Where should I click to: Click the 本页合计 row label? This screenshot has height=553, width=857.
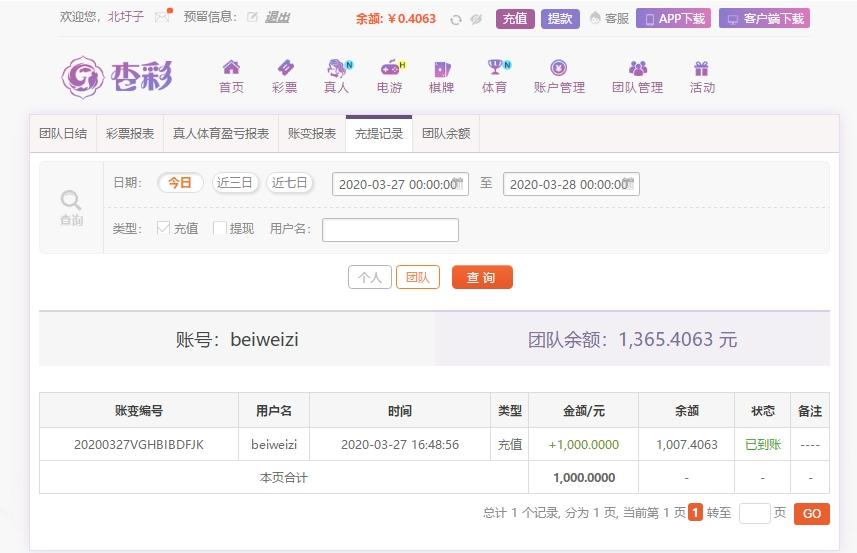(x=284, y=478)
